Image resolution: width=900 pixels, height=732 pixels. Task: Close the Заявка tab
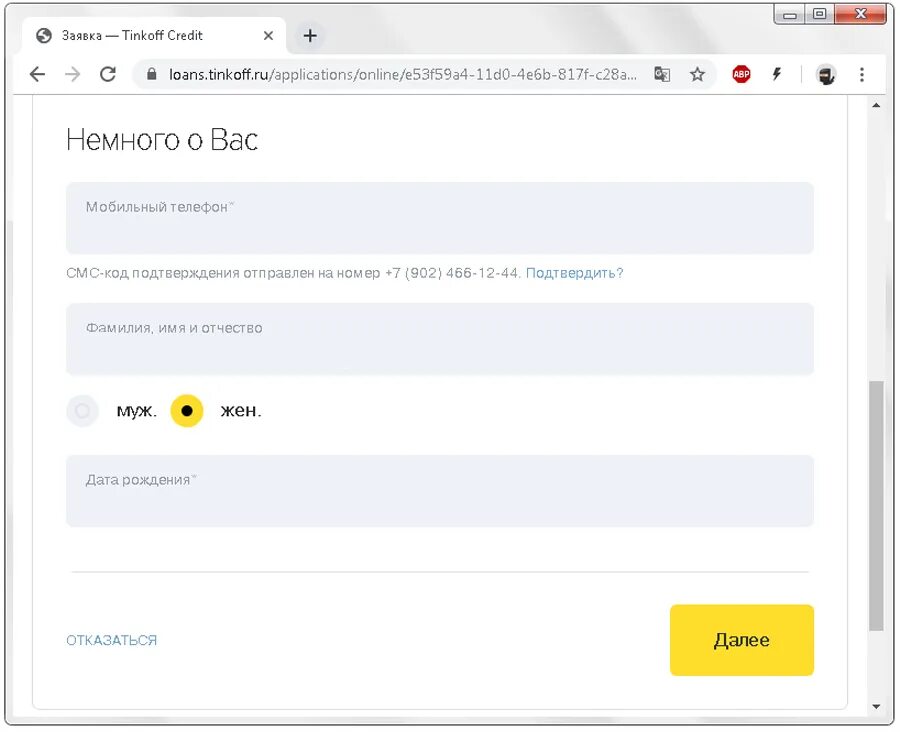coord(268,36)
